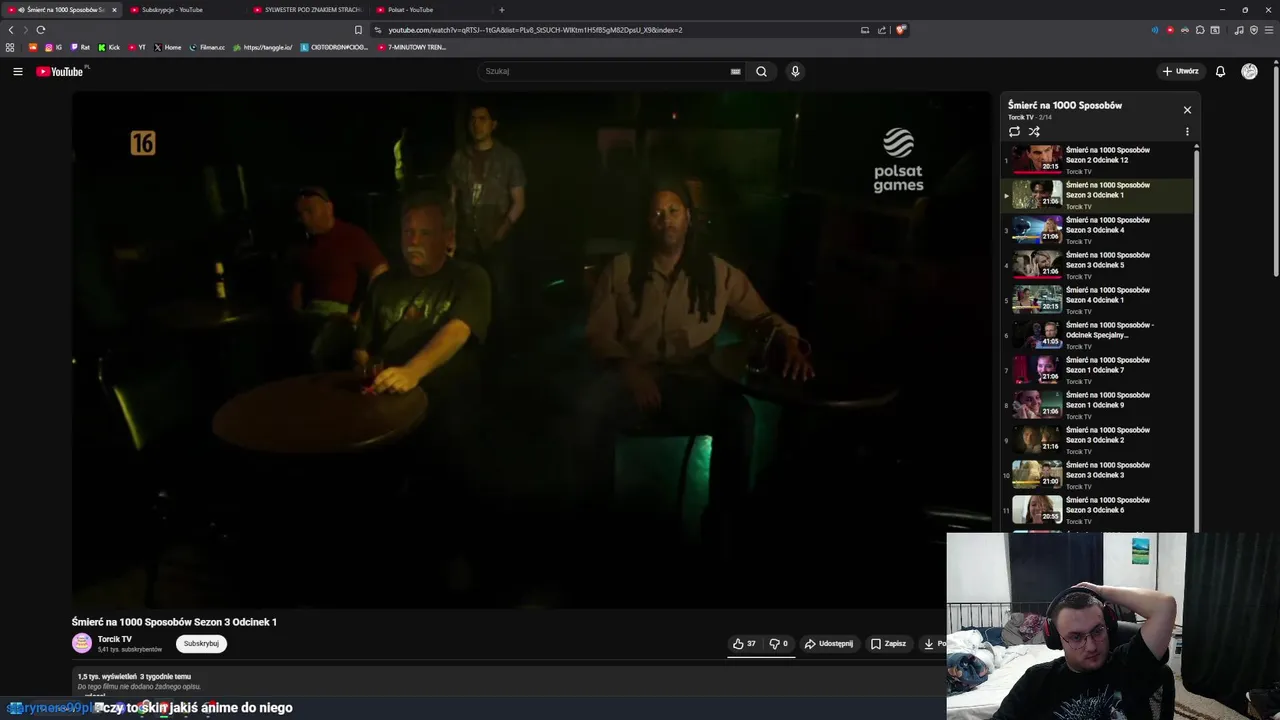Screen dimensions: 1280x720
Task: Subscribe using the Subskrybuj button
Action: pyautogui.click(x=201, y=644)
